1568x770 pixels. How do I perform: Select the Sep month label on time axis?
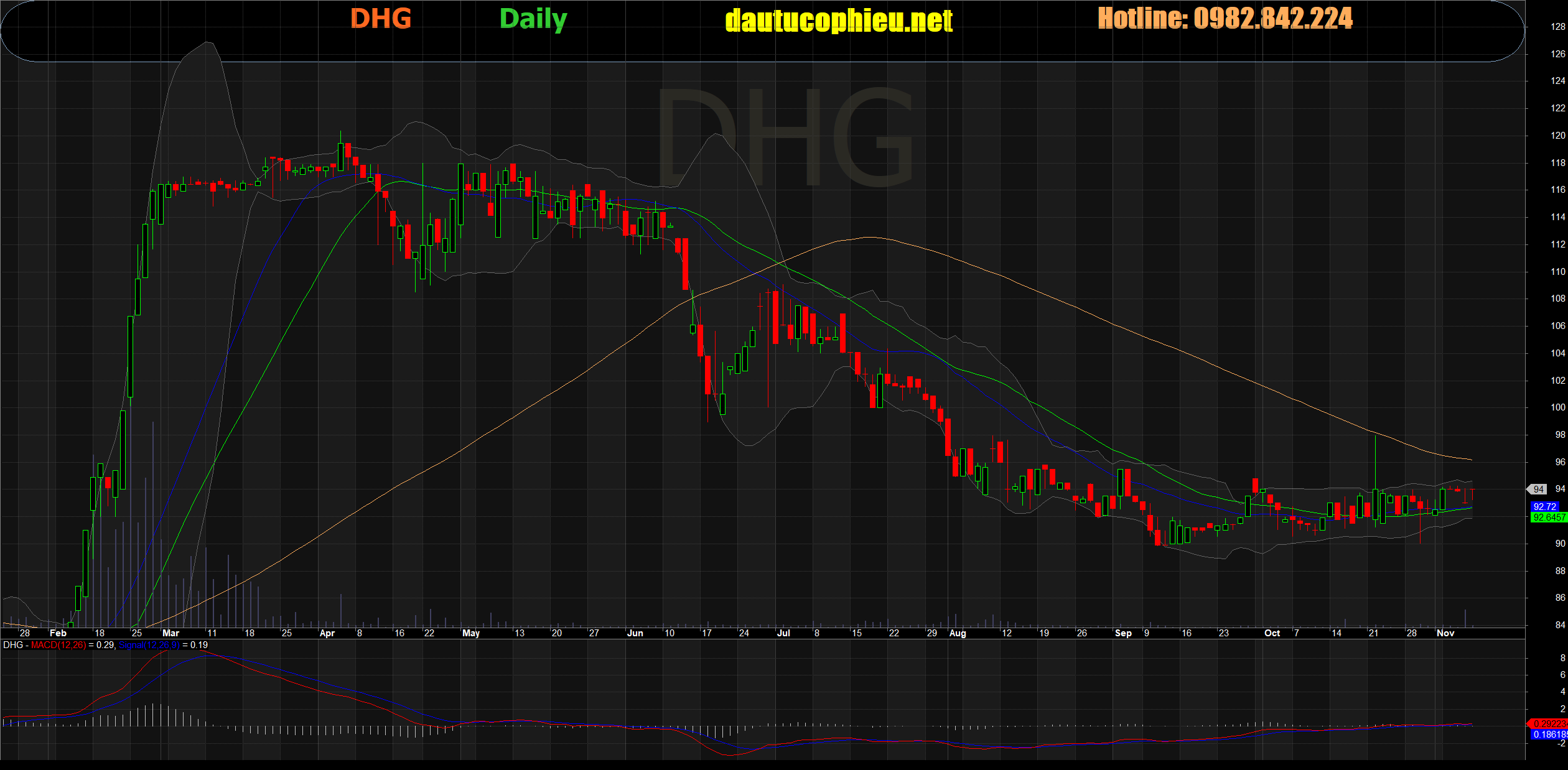[x=1123, y=633]
